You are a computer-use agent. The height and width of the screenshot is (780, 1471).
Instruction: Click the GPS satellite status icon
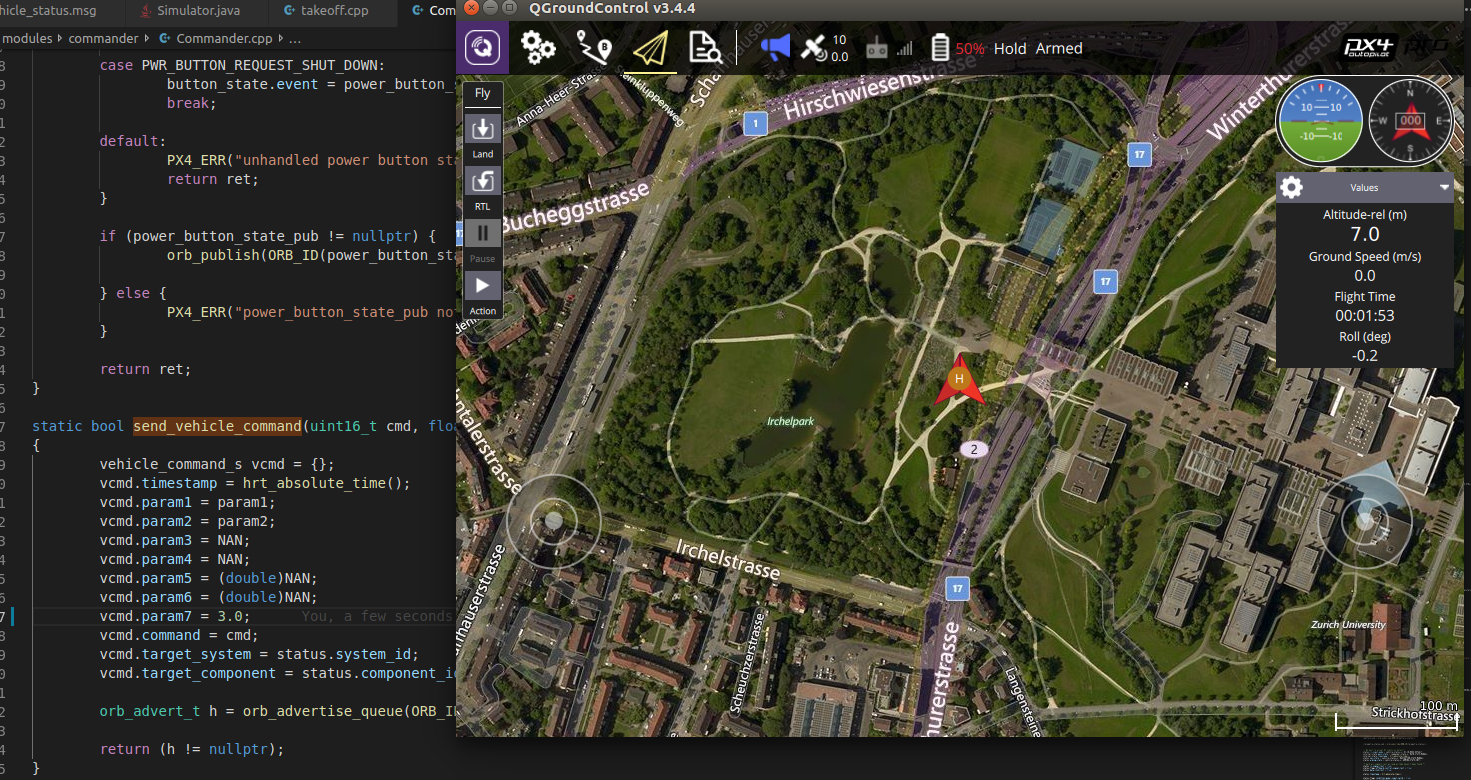click(814, 48)
